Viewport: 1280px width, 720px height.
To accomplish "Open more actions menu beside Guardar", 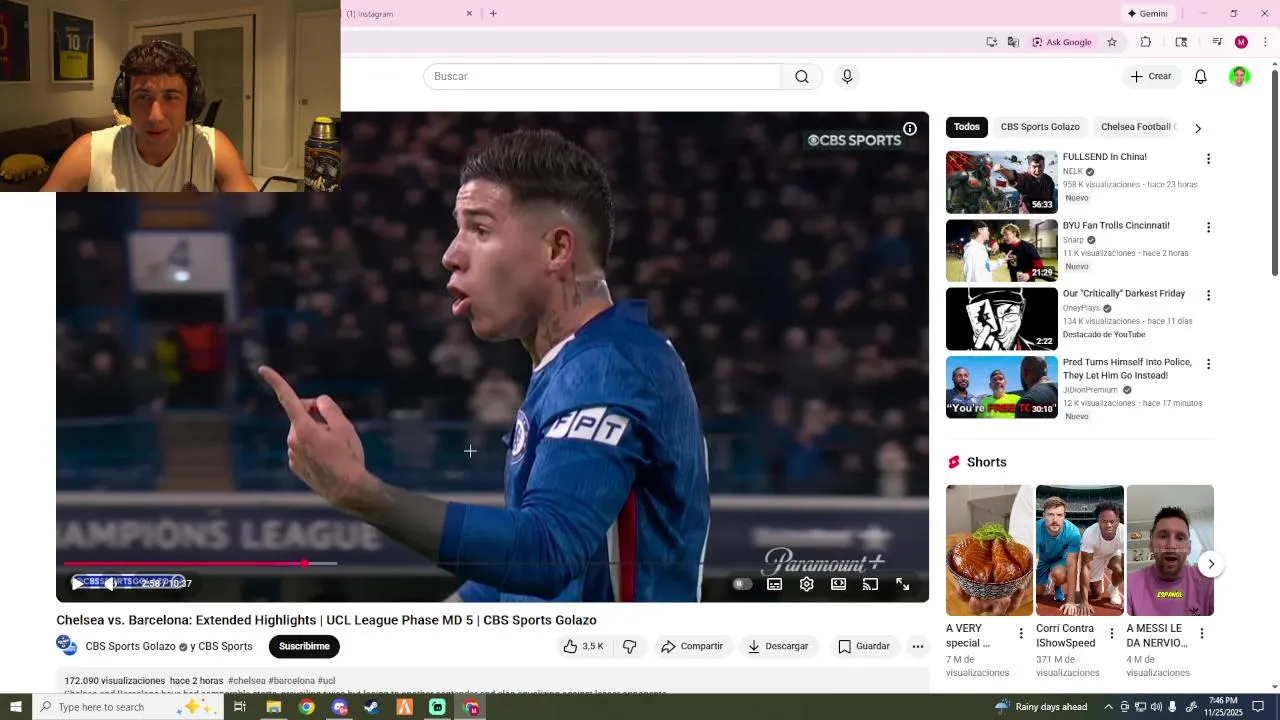I will click(918, 646).
